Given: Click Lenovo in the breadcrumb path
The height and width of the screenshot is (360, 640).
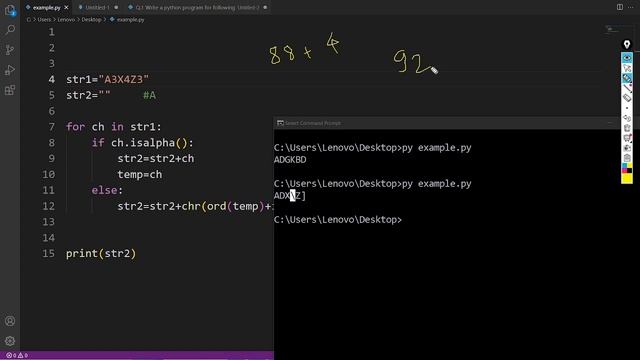Looking at the screenshot, I should [66, 20].
